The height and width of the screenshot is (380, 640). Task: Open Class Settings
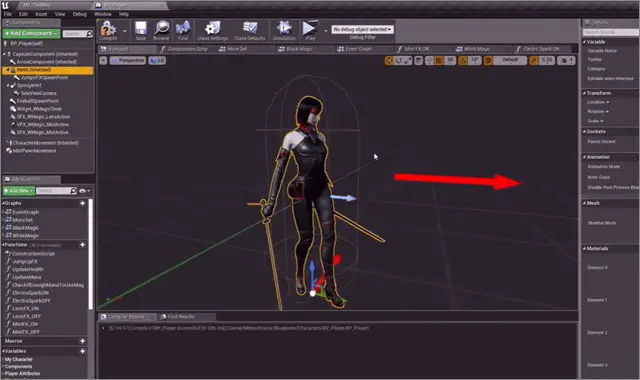[x=212, y=30]
